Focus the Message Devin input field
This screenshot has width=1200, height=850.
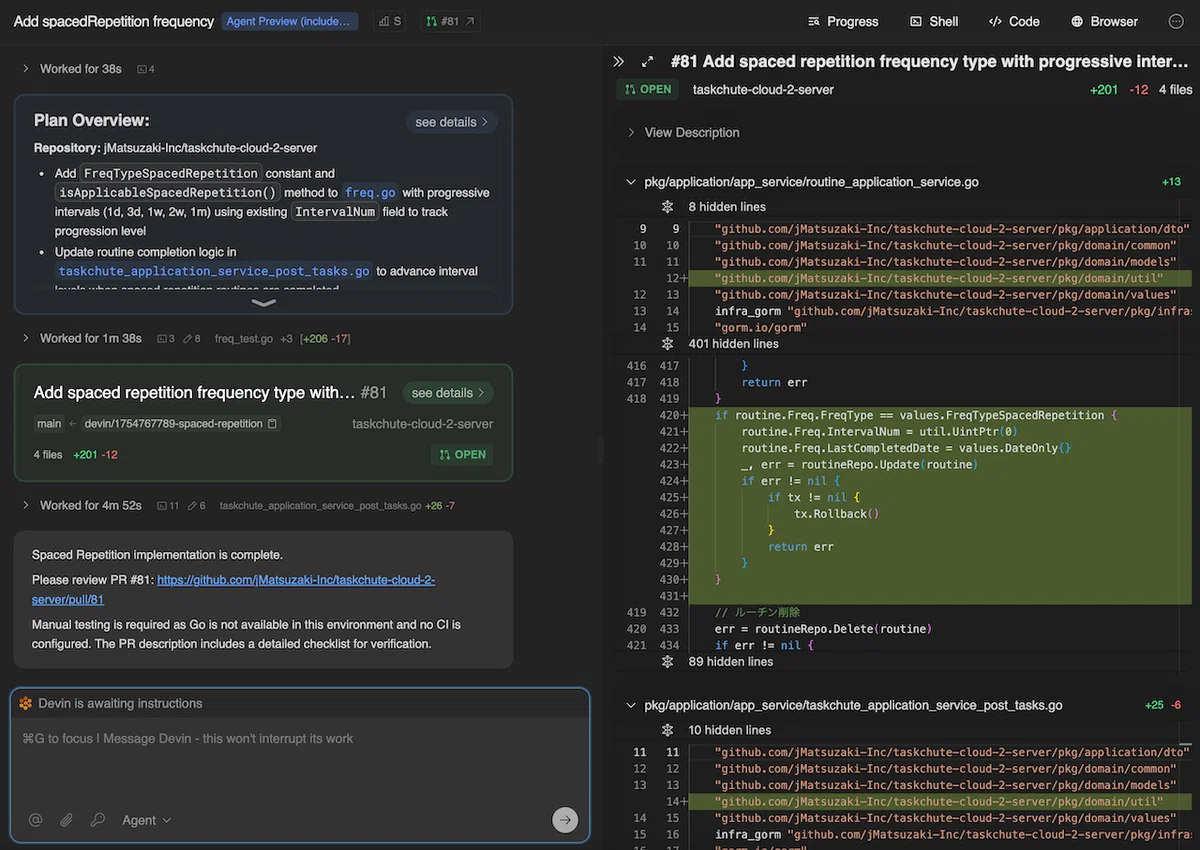300,739
